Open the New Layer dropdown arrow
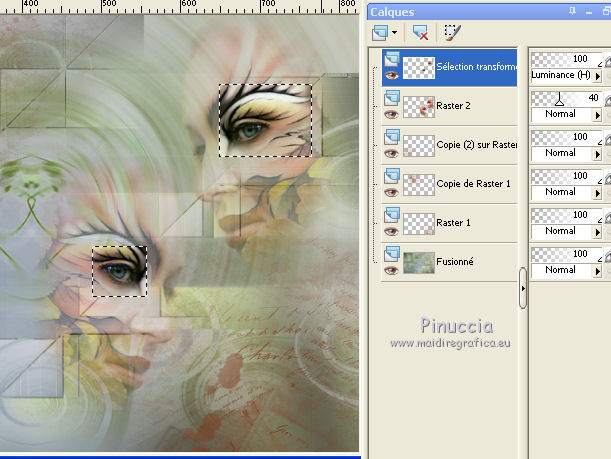Screen dimensions: 611x459 point(395,33)
